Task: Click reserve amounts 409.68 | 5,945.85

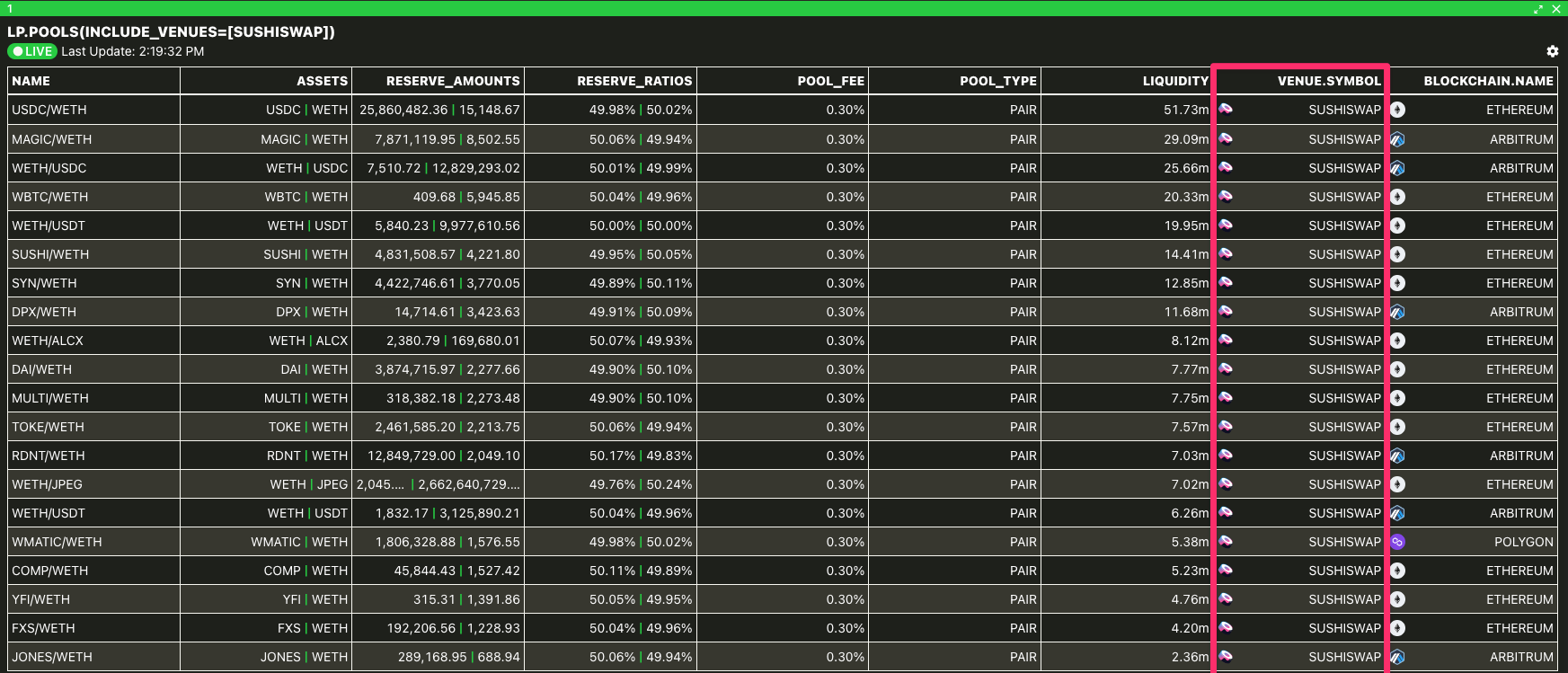Action: (x=466, y=197)
